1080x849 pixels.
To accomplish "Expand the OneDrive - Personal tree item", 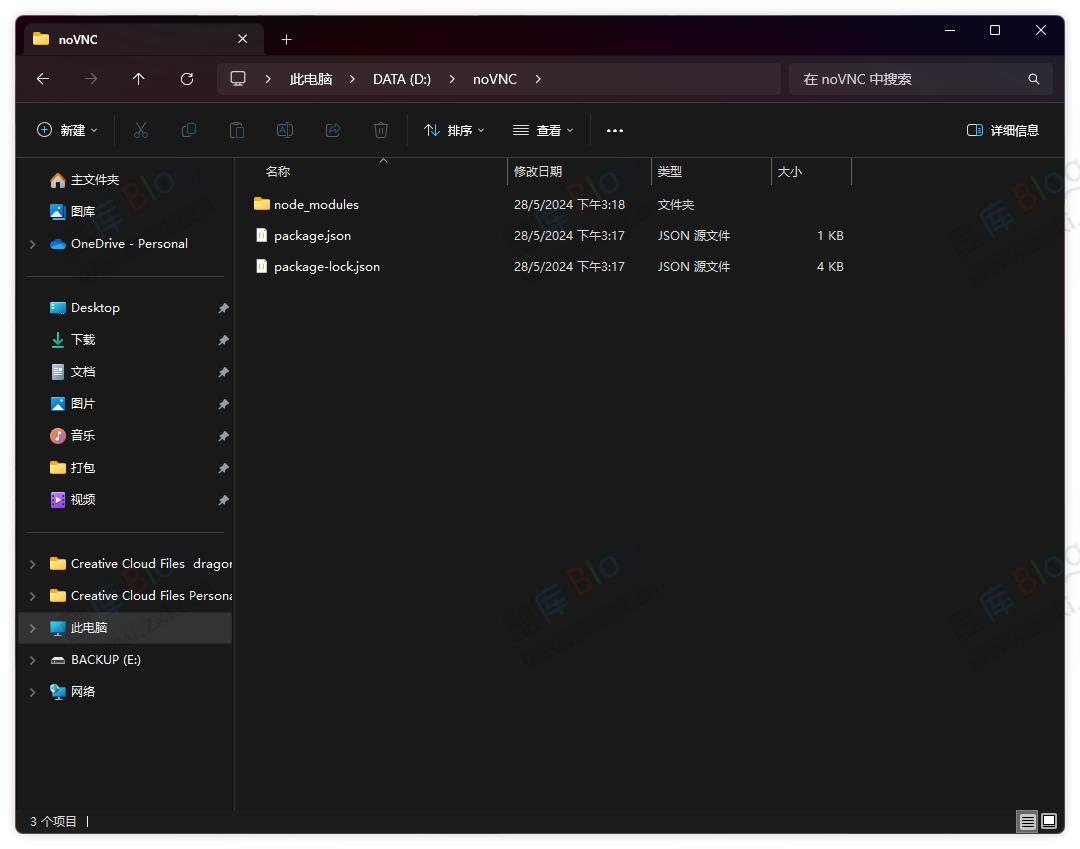I will (x=31, y=243).
